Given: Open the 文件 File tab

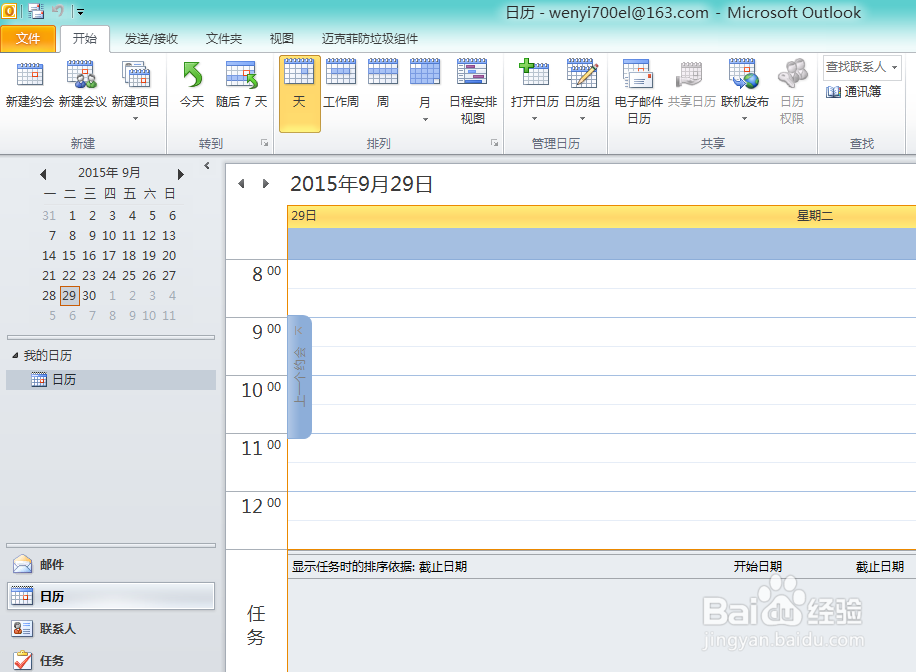Looking at the screenshot, I should click(28, 39).
